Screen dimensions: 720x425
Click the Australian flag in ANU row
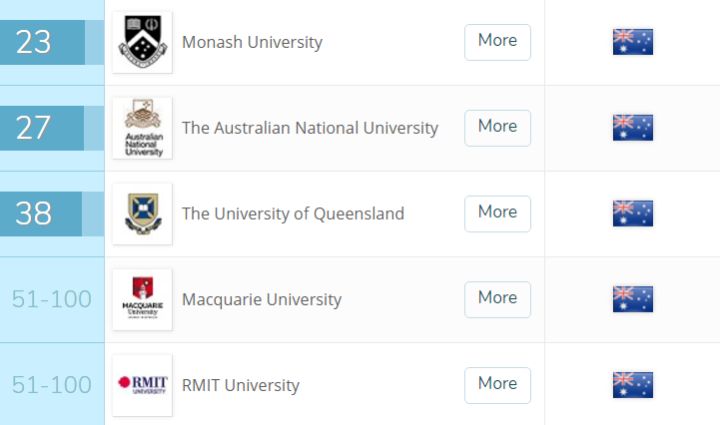click(633, 128)
